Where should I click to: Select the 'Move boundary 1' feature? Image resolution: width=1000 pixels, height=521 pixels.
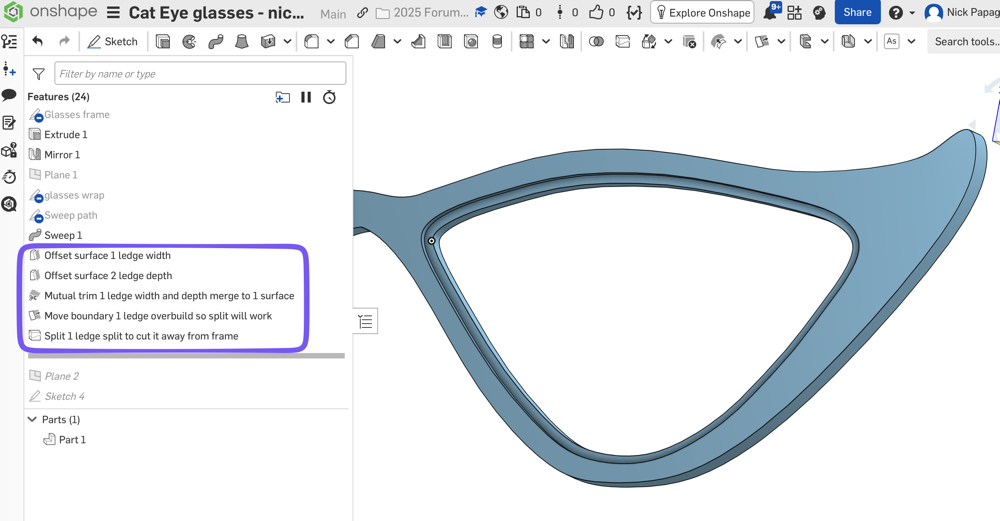(x=158, y=316)
